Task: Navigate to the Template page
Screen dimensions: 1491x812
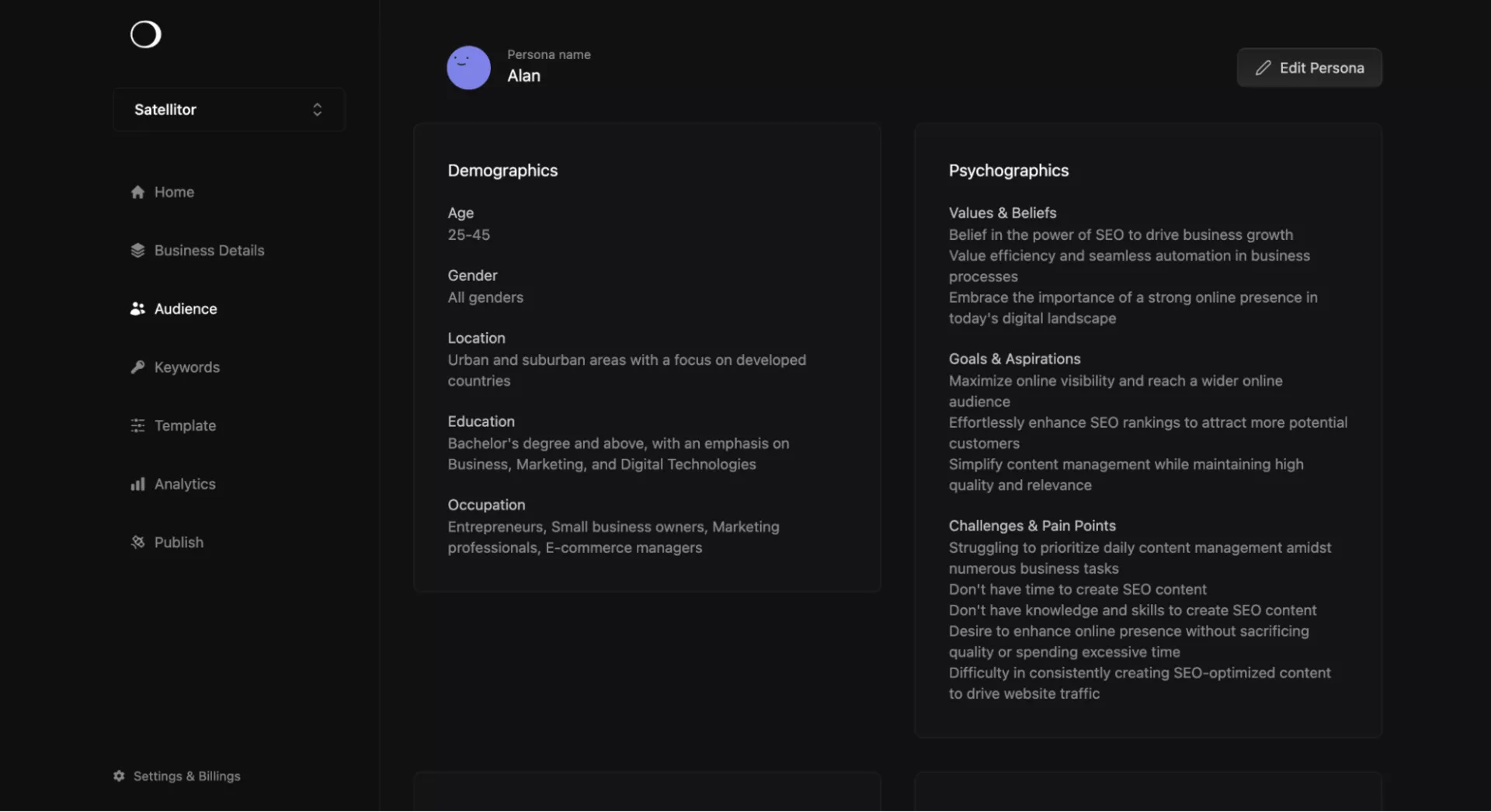Action: coord(185,425)
